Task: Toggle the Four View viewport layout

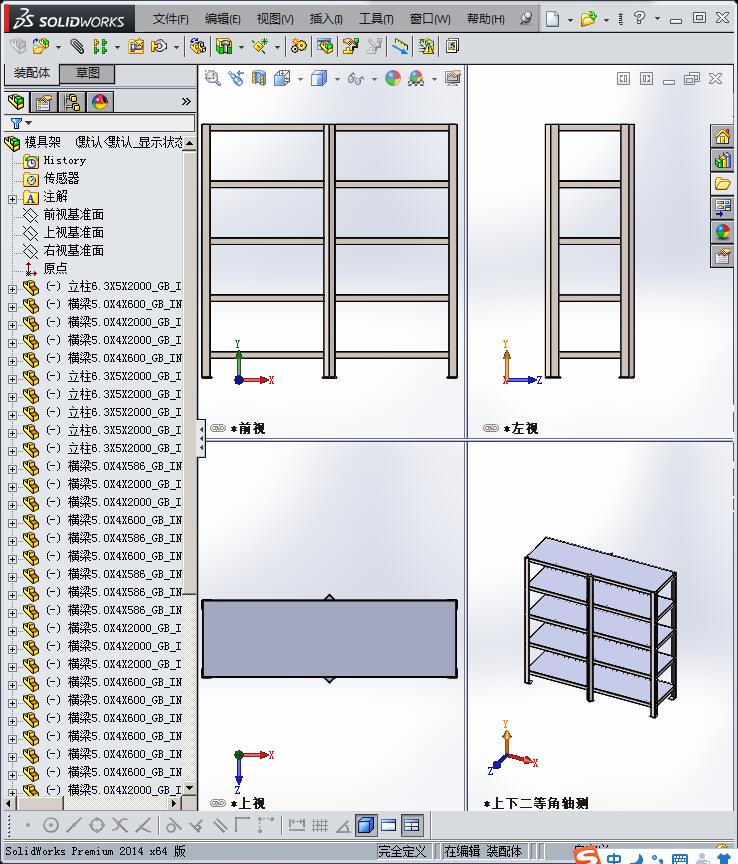Action: tap(412, 825)
